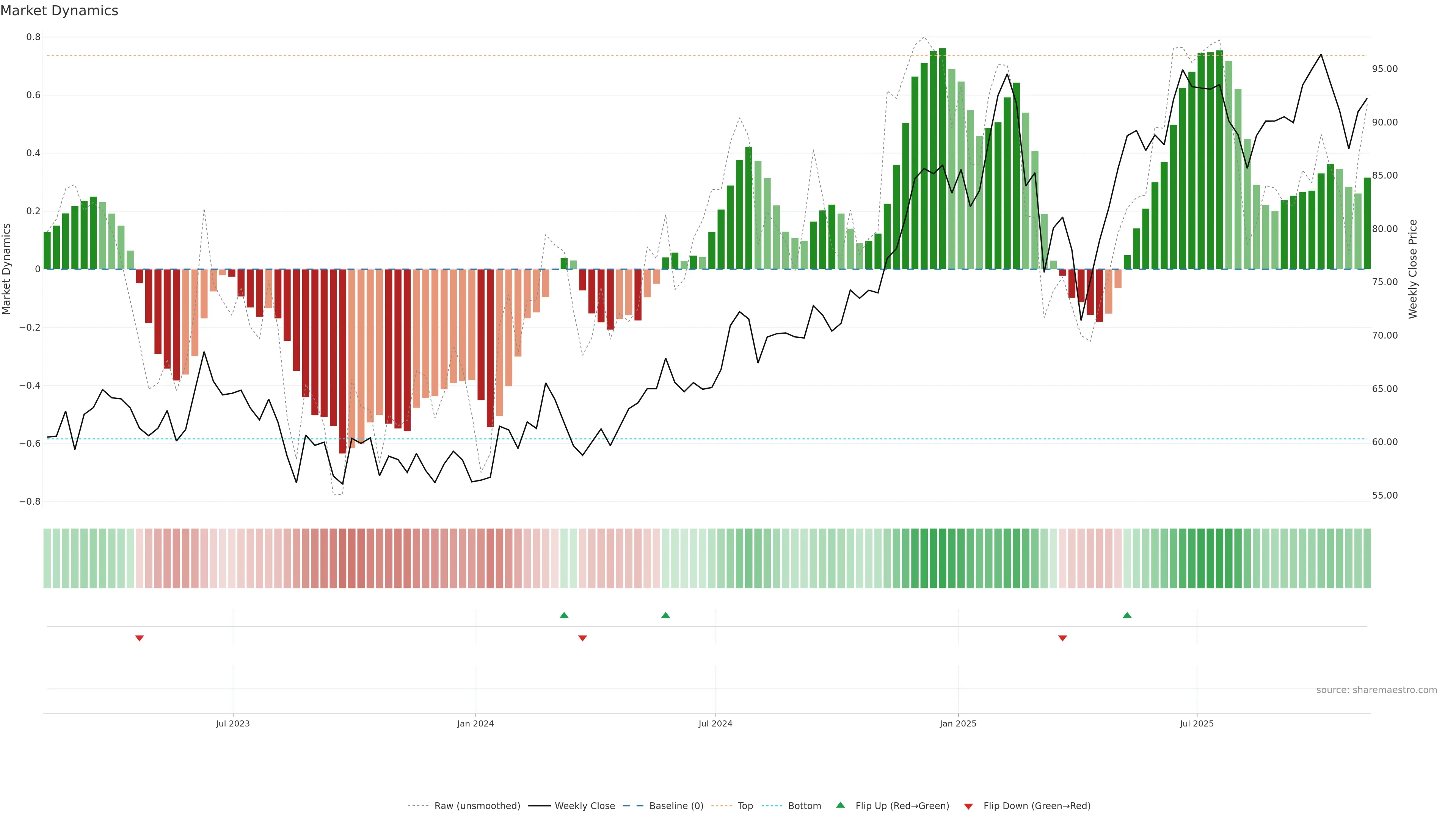The height and width of the screenshot is (819, 1456).
Task: Click the 95.00 price axis label
Action: pyautogui.click(x=1384, y=69)
